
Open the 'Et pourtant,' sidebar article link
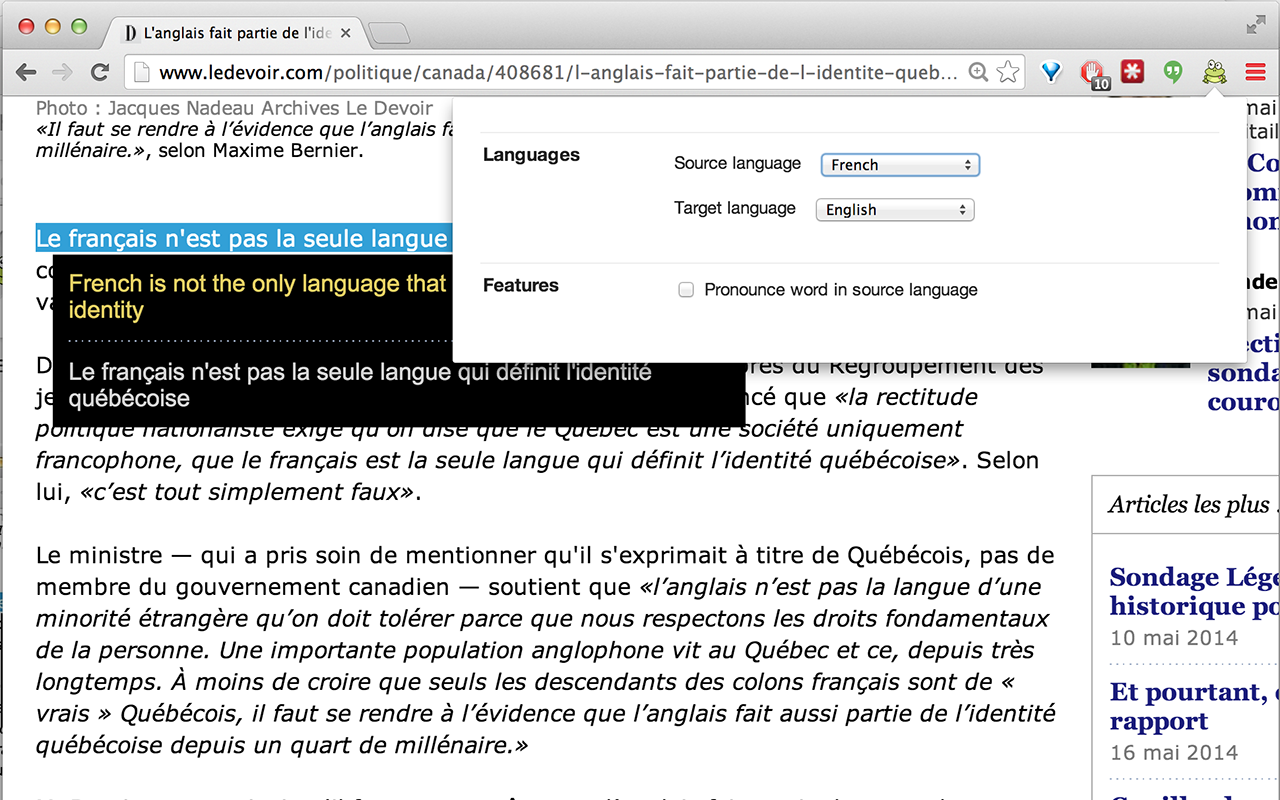(1194, 707)
